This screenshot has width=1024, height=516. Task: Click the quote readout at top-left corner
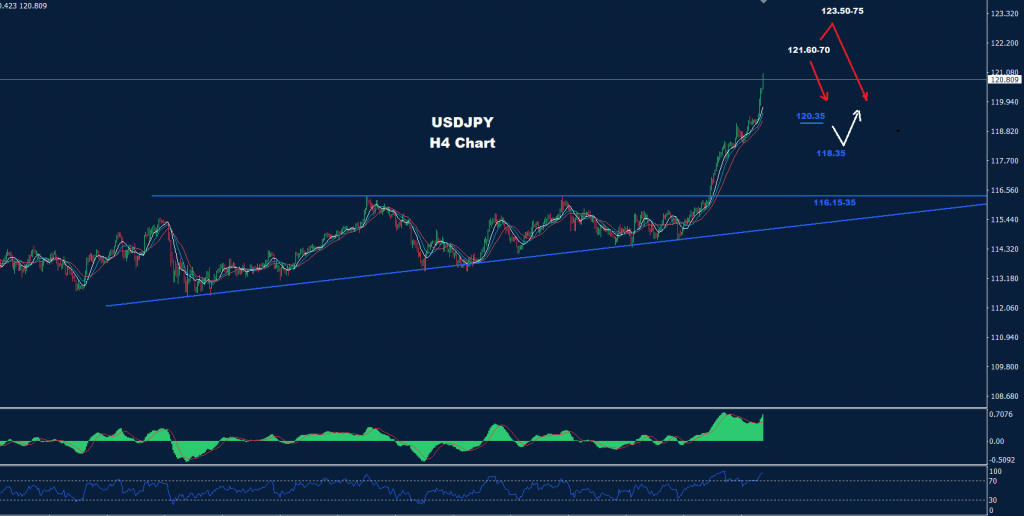pos(24,5)
